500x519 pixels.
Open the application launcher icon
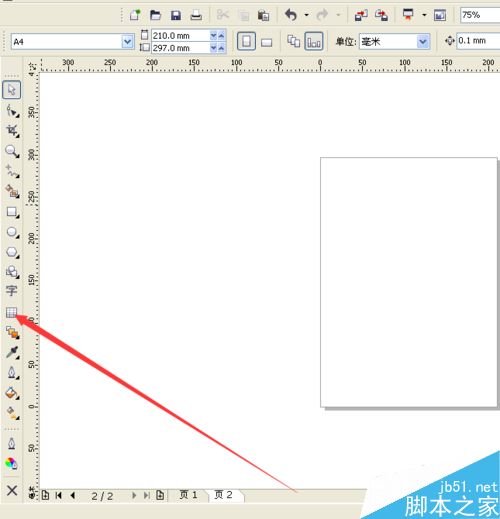[x=408, y=15]
